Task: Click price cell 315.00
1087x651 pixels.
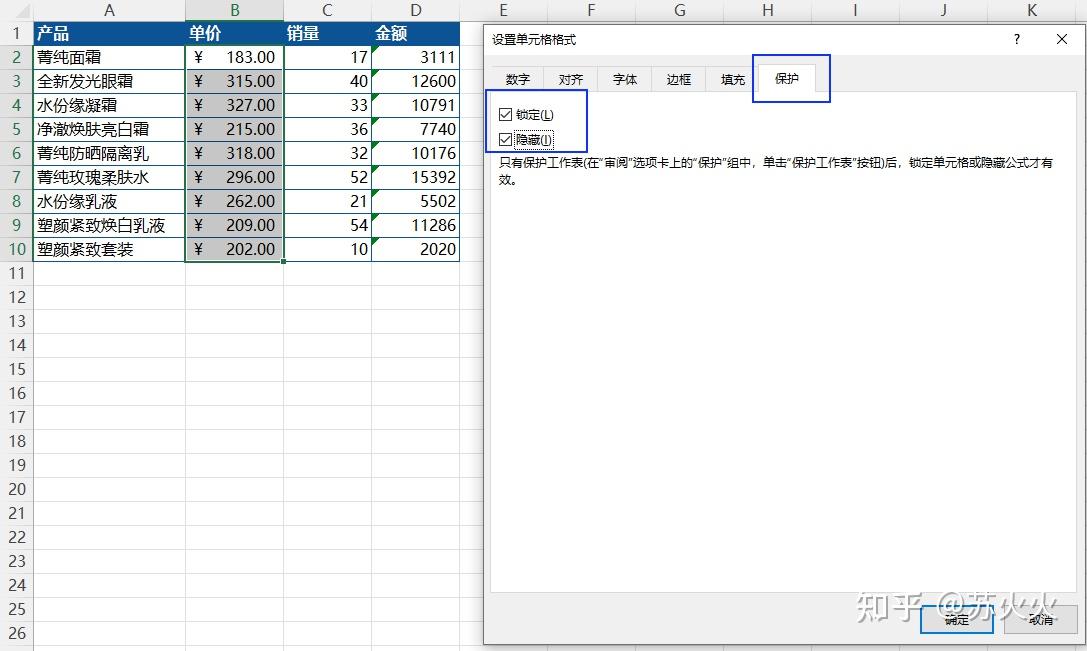Action: [x=234, y=81]
